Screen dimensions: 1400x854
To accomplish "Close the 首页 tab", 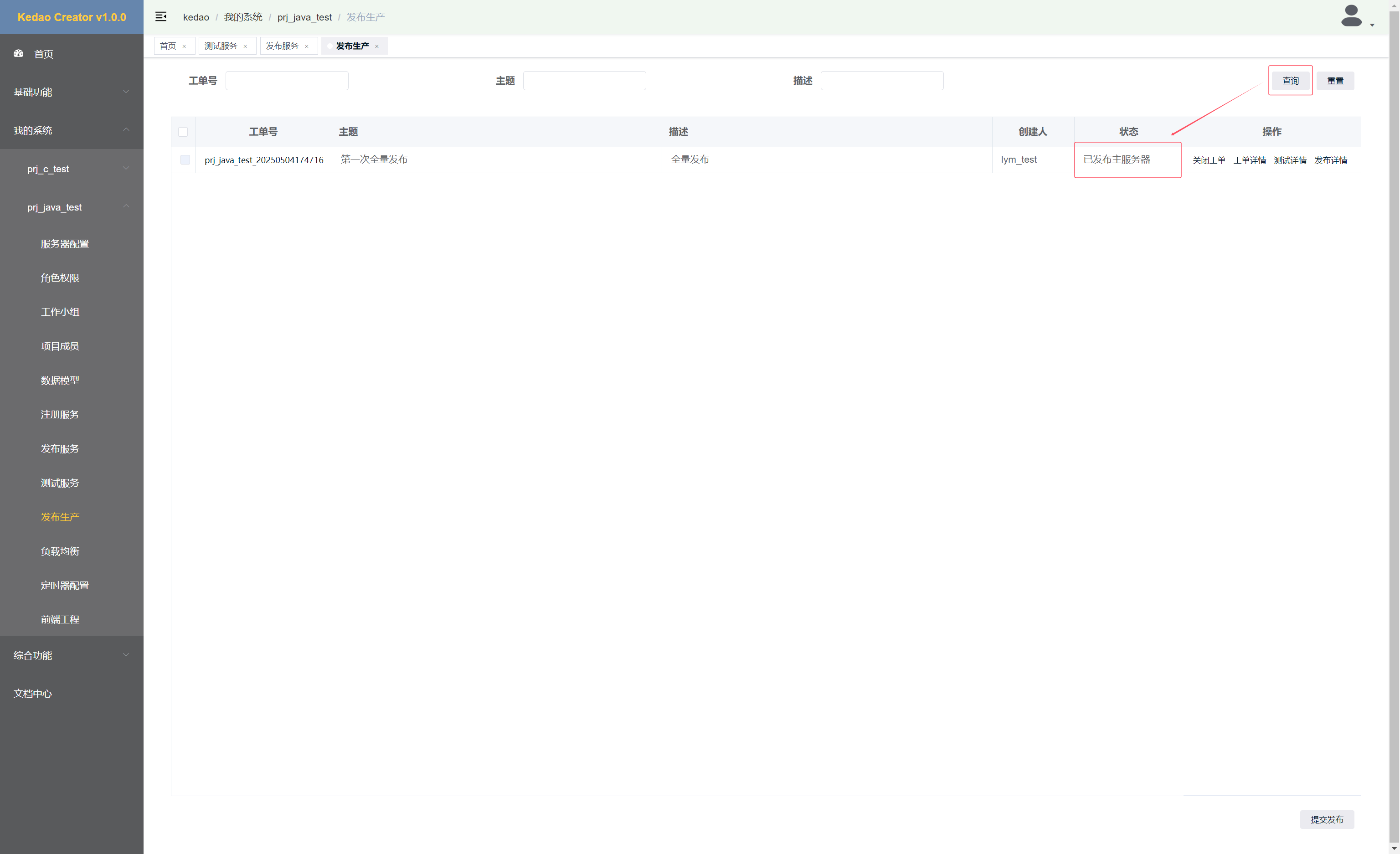I will (x=184, y=46).
